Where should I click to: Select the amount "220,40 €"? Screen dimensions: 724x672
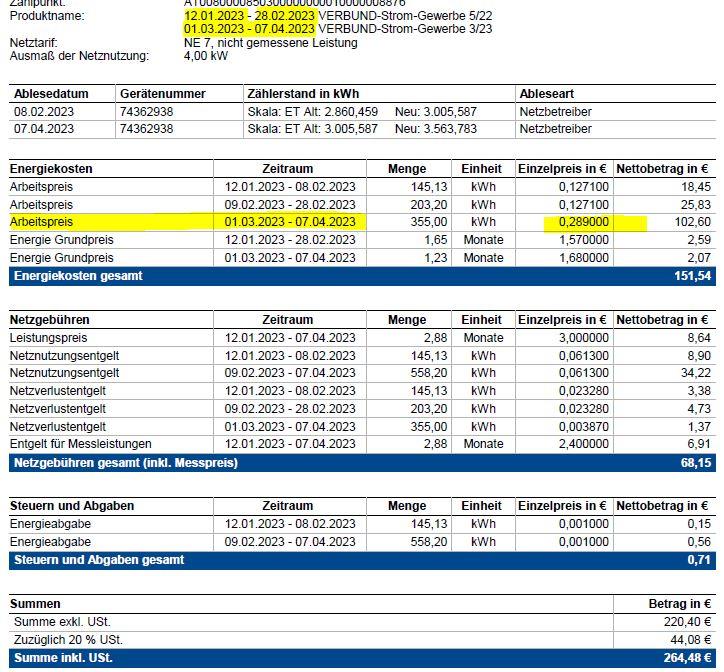(x=688, y=622)
